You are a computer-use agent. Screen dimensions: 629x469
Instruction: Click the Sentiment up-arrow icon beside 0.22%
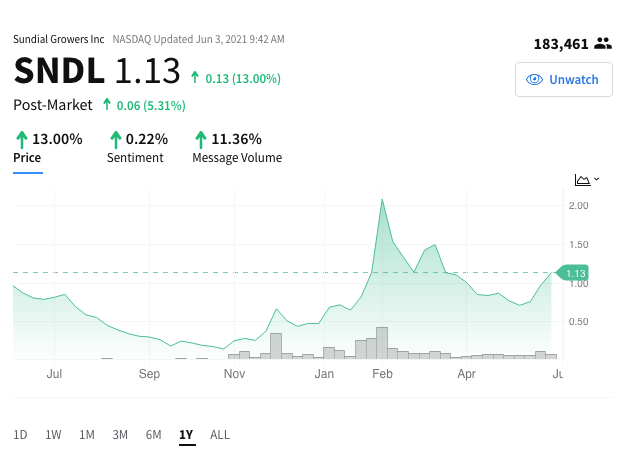pos(116,140)
